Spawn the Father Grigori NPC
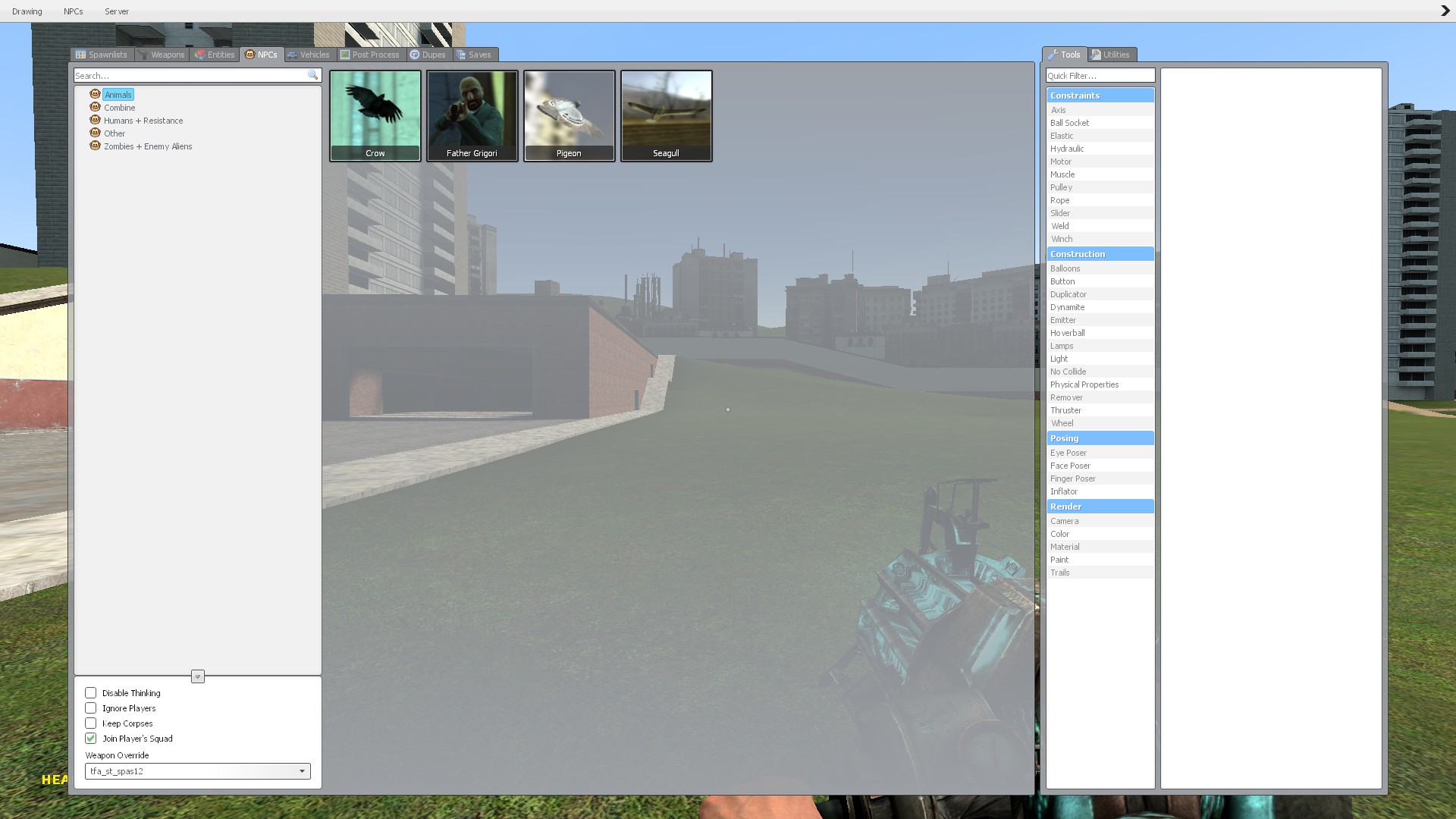This screenshot has height=819, width=1456. coord(472,116)
